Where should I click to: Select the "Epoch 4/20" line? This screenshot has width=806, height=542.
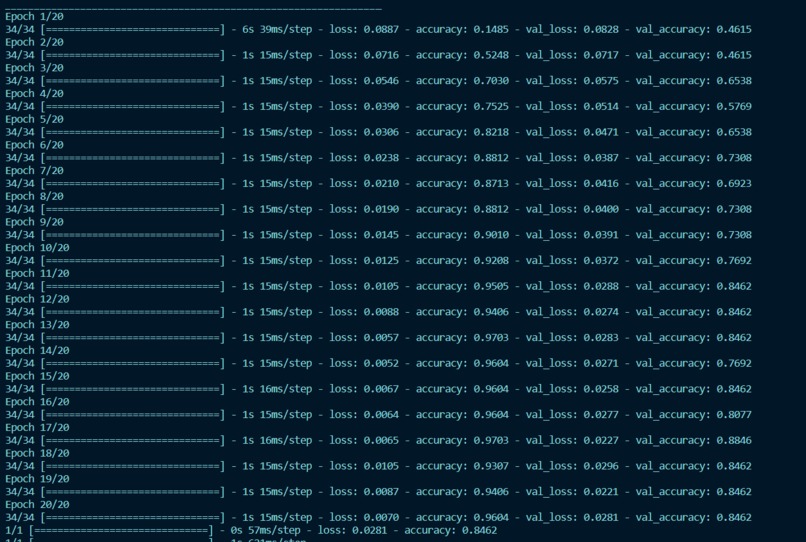coord(34,94)
